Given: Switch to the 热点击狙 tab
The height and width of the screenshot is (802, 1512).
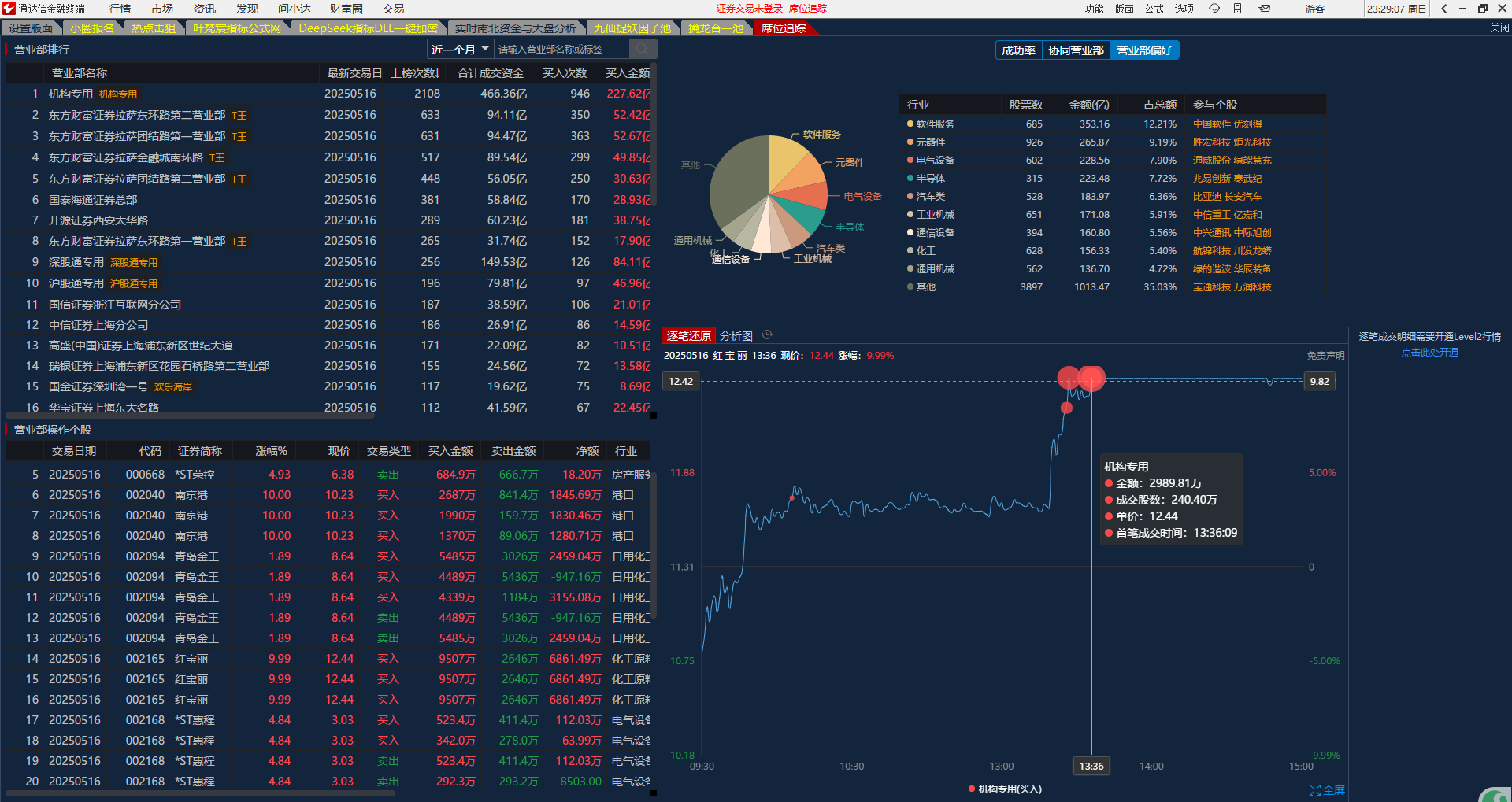Looking at the screenshot, I should 154,28.
